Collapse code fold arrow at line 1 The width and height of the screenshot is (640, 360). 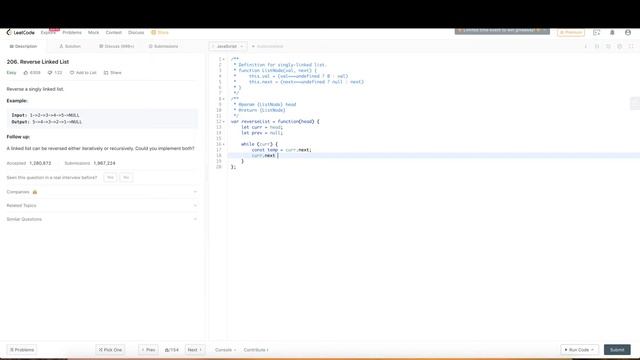pyautogui.click(x=224, y=59)
